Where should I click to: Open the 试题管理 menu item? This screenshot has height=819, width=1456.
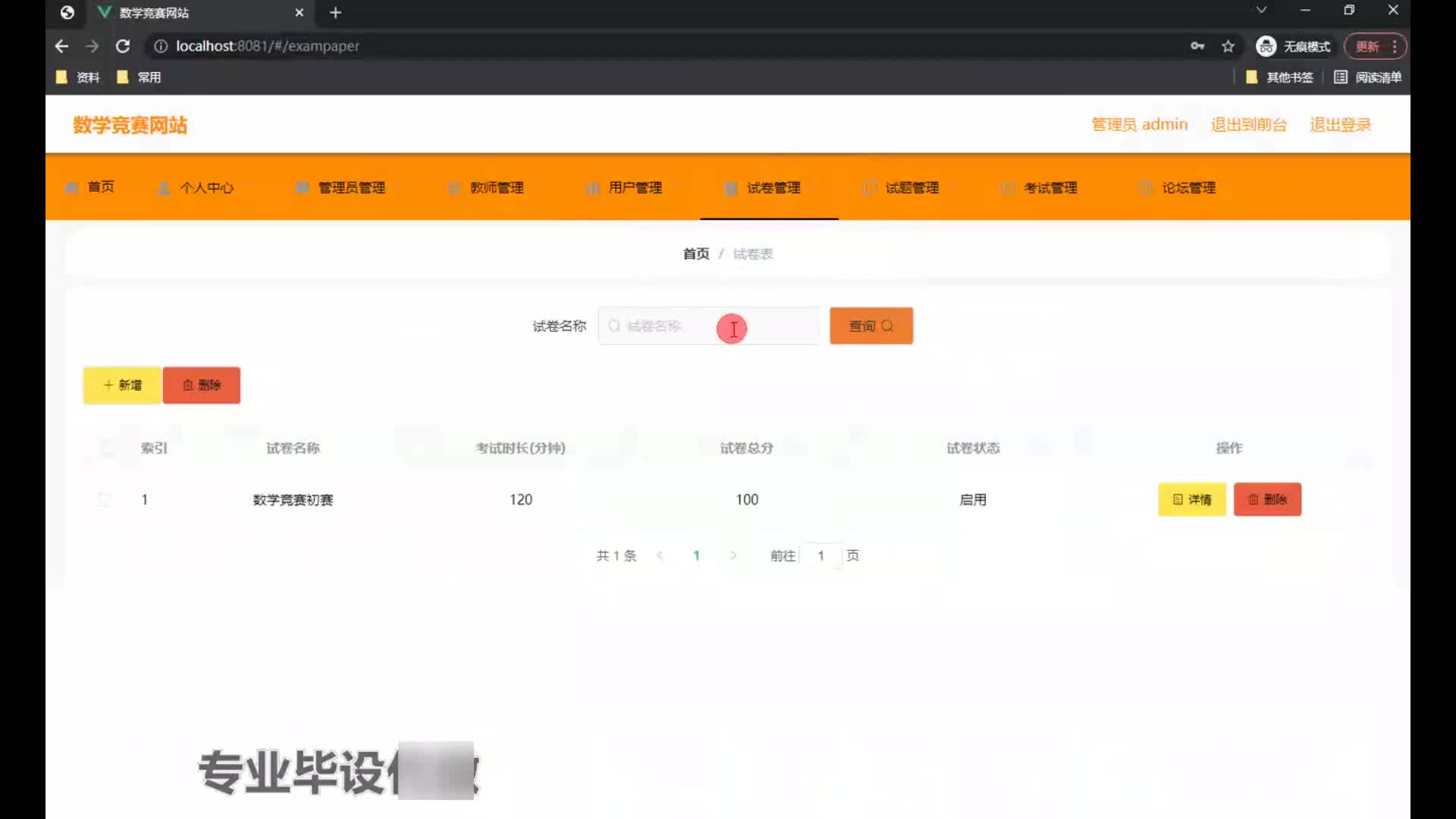point(911,188)
